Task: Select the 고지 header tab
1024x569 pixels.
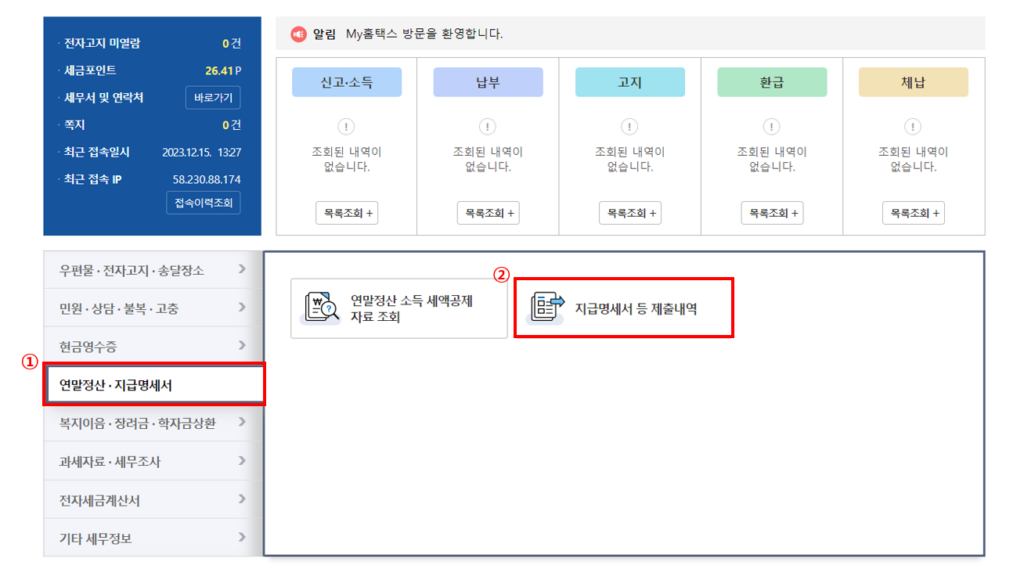Action: (630, 82)
